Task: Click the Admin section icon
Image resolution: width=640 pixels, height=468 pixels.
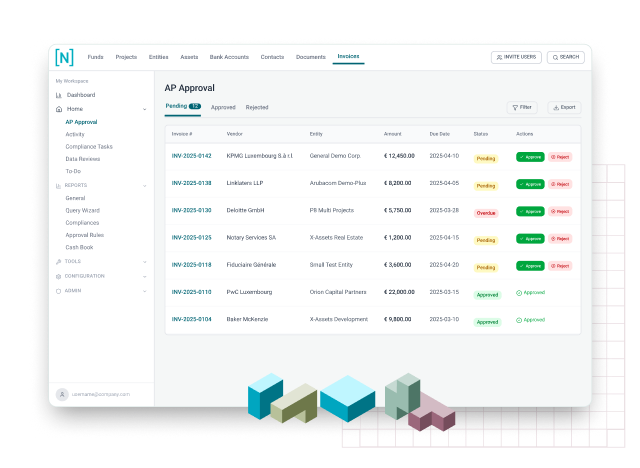Action: click(58, 291)
